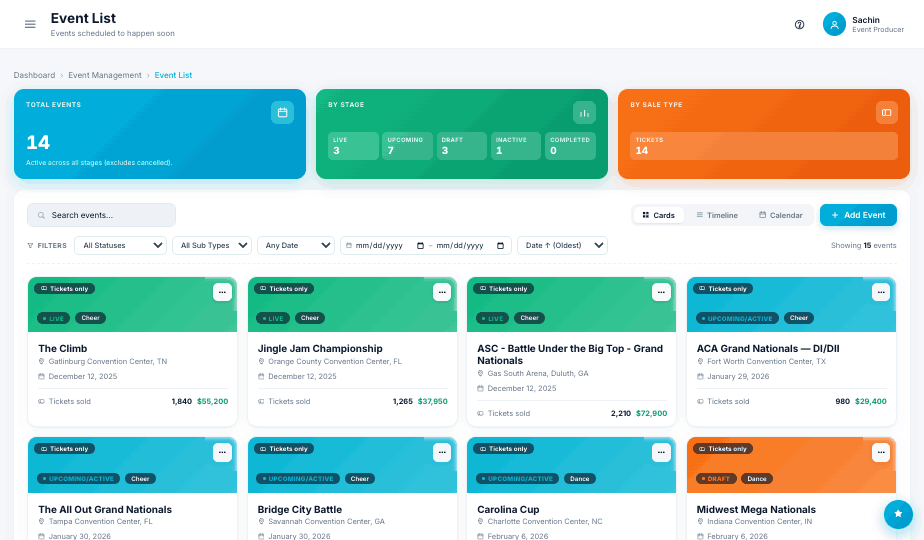Open options menu for ACA Grand Nationals
This screenshot has width=924, height=540.
(881, 292)
